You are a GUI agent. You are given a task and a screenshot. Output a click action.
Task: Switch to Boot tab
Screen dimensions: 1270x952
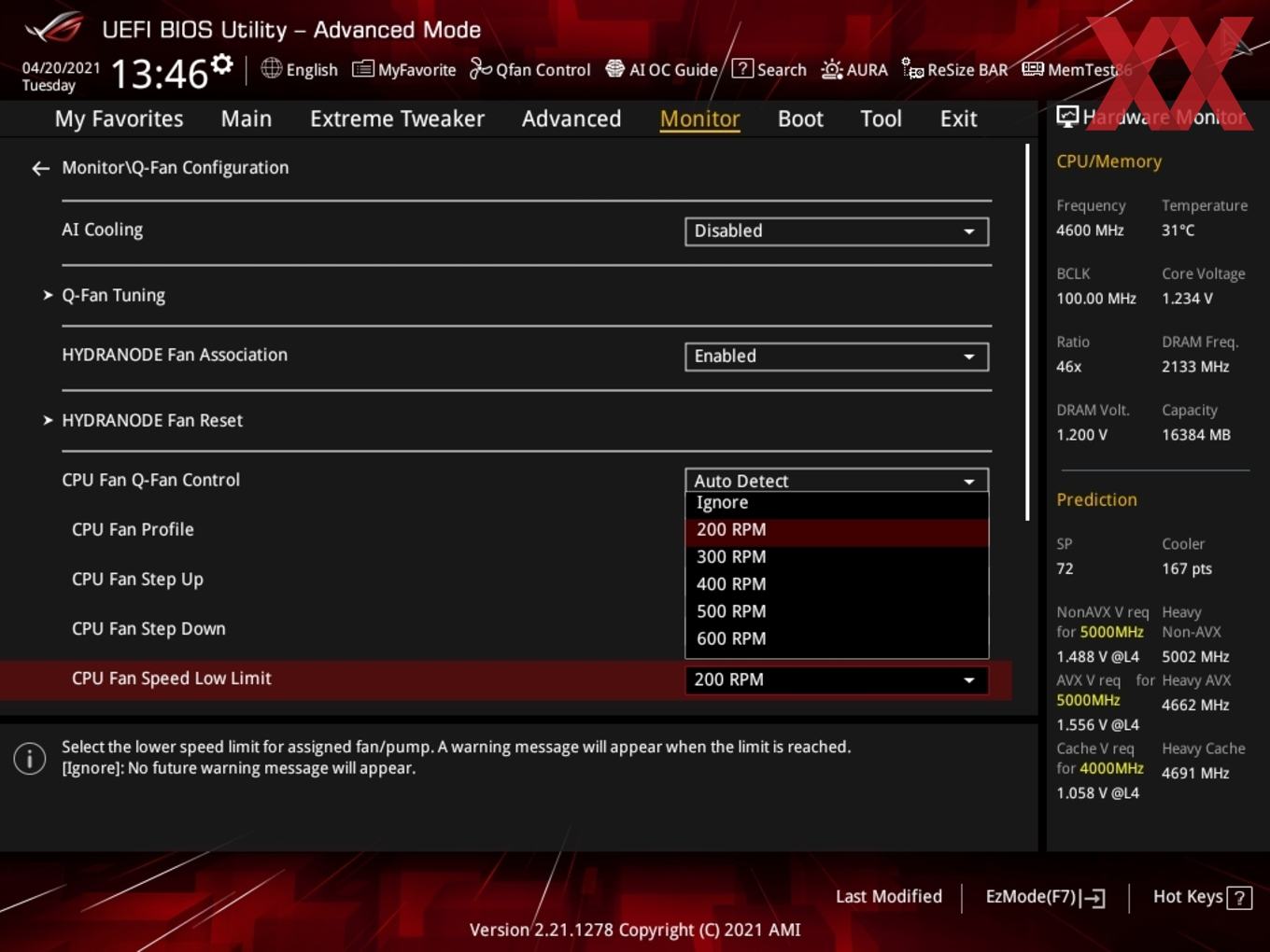(x=800, y=119)
